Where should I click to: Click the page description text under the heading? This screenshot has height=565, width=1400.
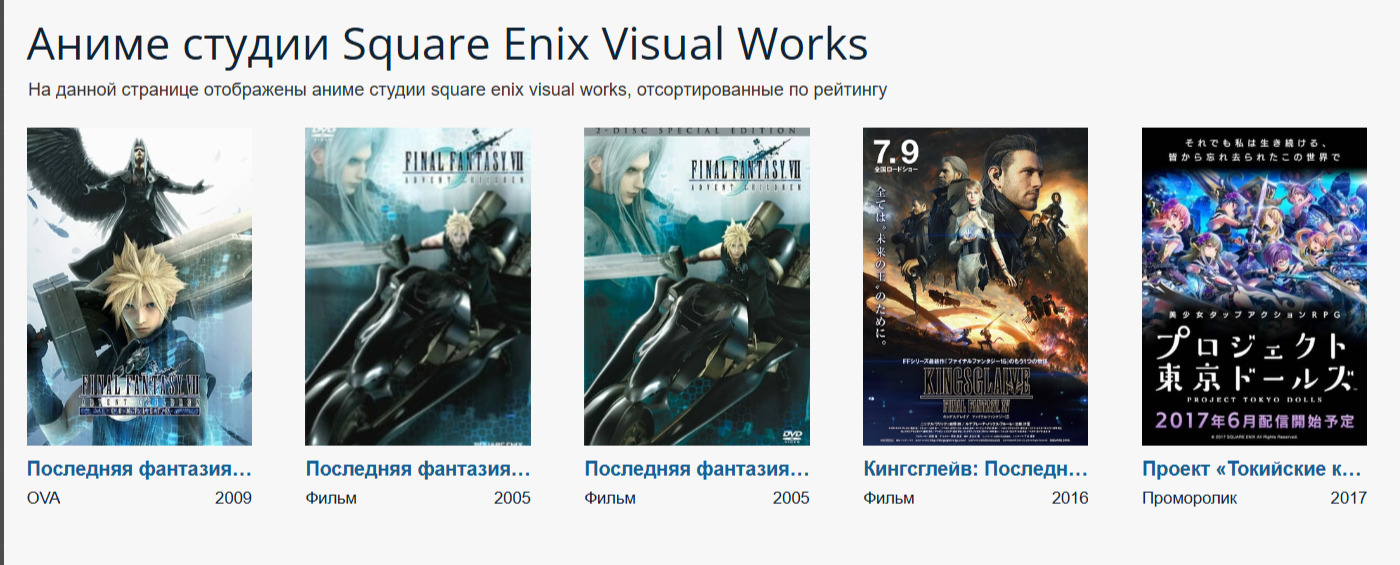pyautogui.click(x=457, y=91)
